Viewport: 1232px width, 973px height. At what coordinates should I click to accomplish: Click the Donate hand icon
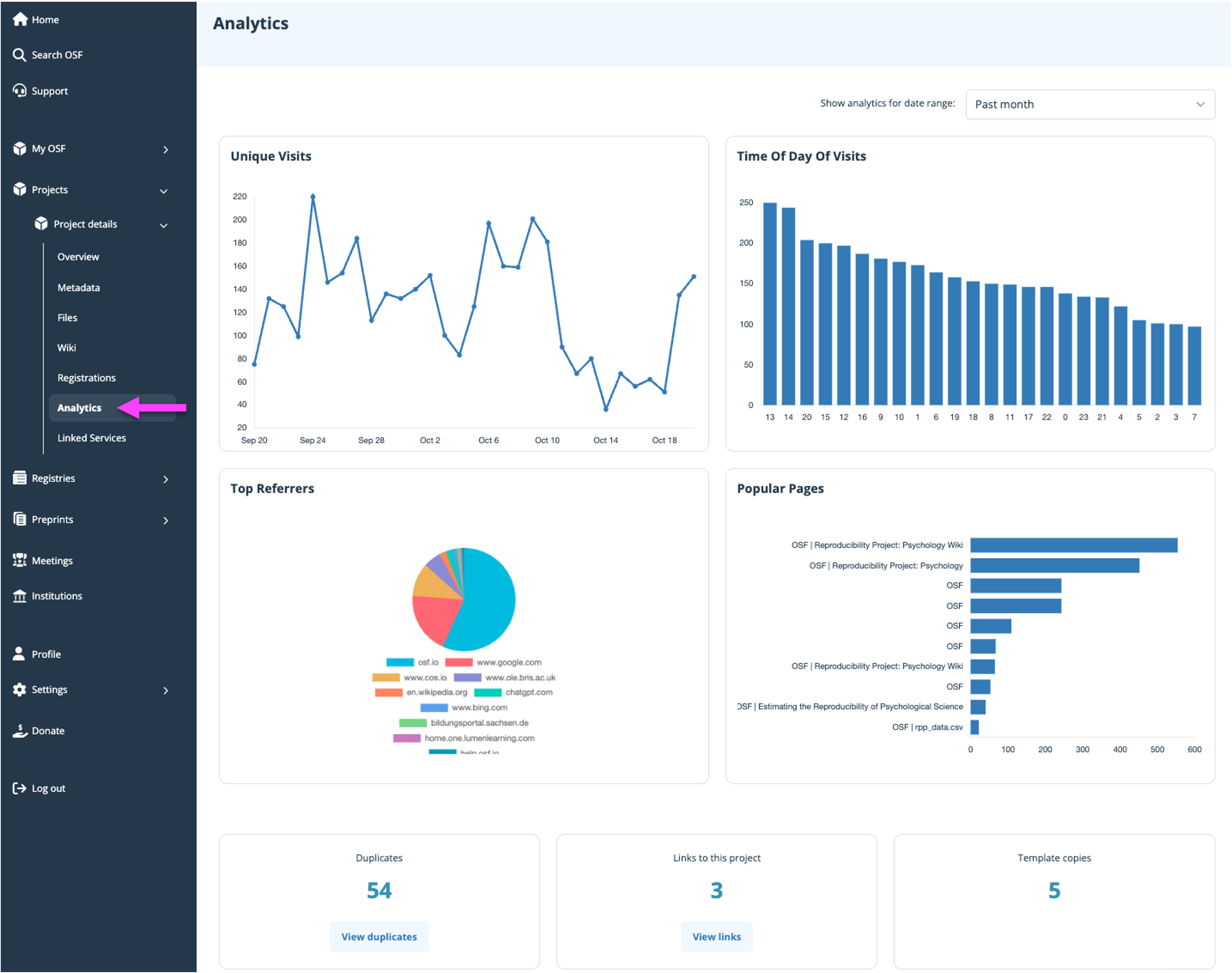click(x=19, y=730)
